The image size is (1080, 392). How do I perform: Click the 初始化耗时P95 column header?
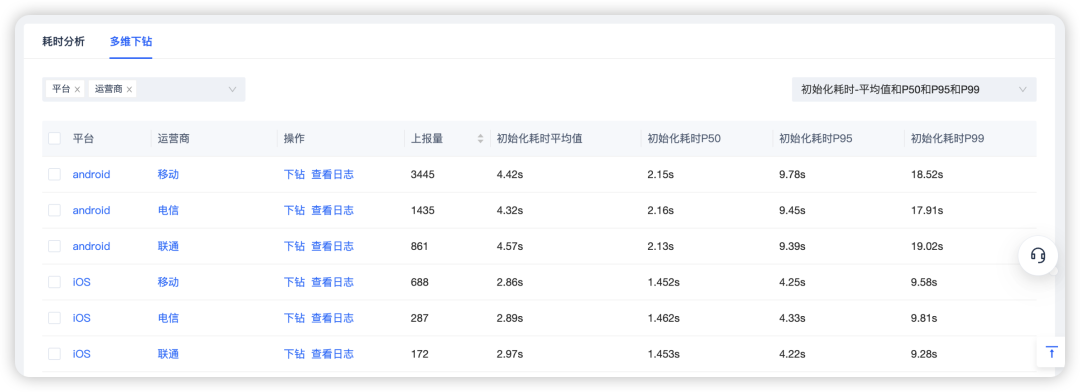[x=816, y=138]
